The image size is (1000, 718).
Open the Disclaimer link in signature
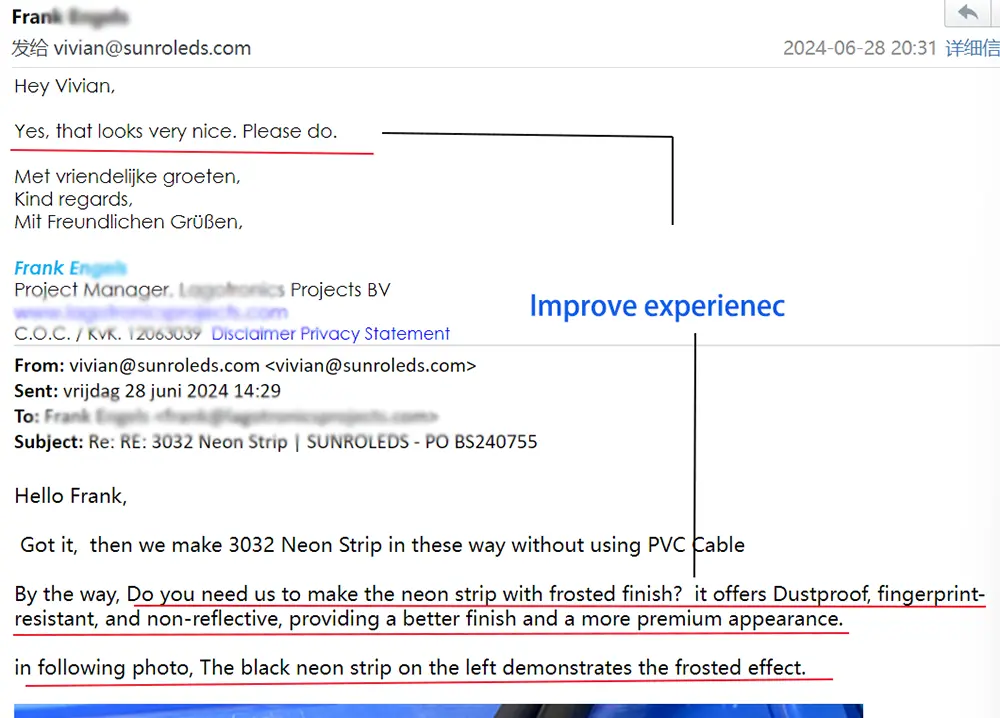click(x=254, y=333)
